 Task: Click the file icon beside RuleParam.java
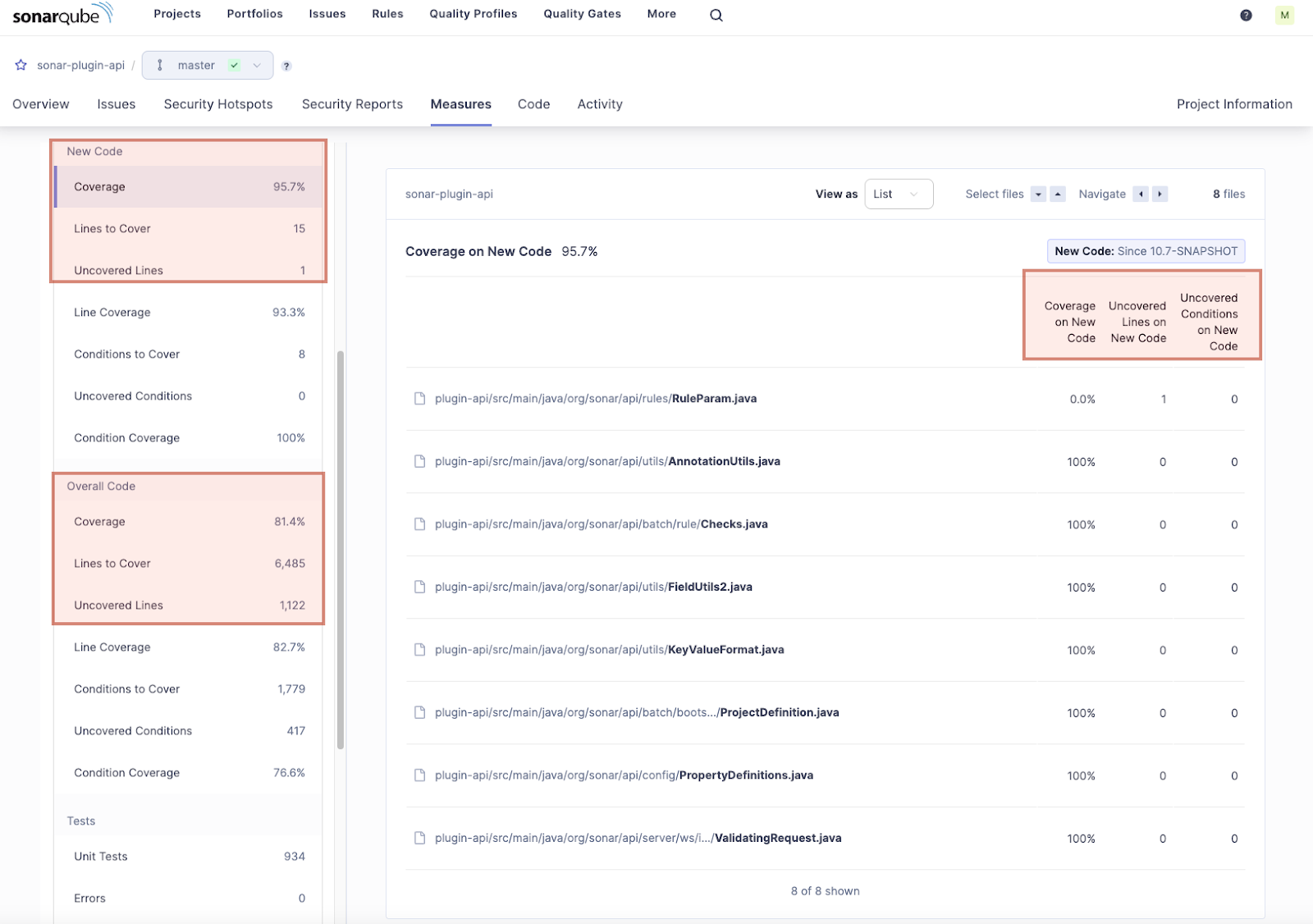click(x=420, y=399)
